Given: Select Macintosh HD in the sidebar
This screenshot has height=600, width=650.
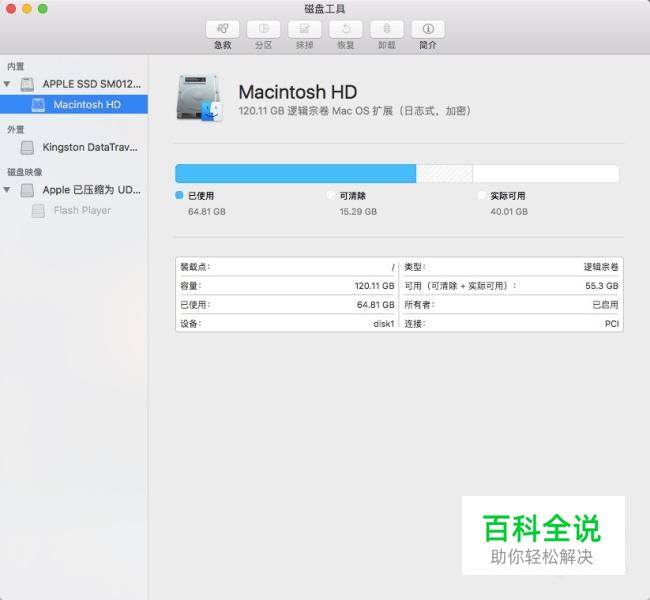Looking at the screenshot, I should (x=74, y=104).
